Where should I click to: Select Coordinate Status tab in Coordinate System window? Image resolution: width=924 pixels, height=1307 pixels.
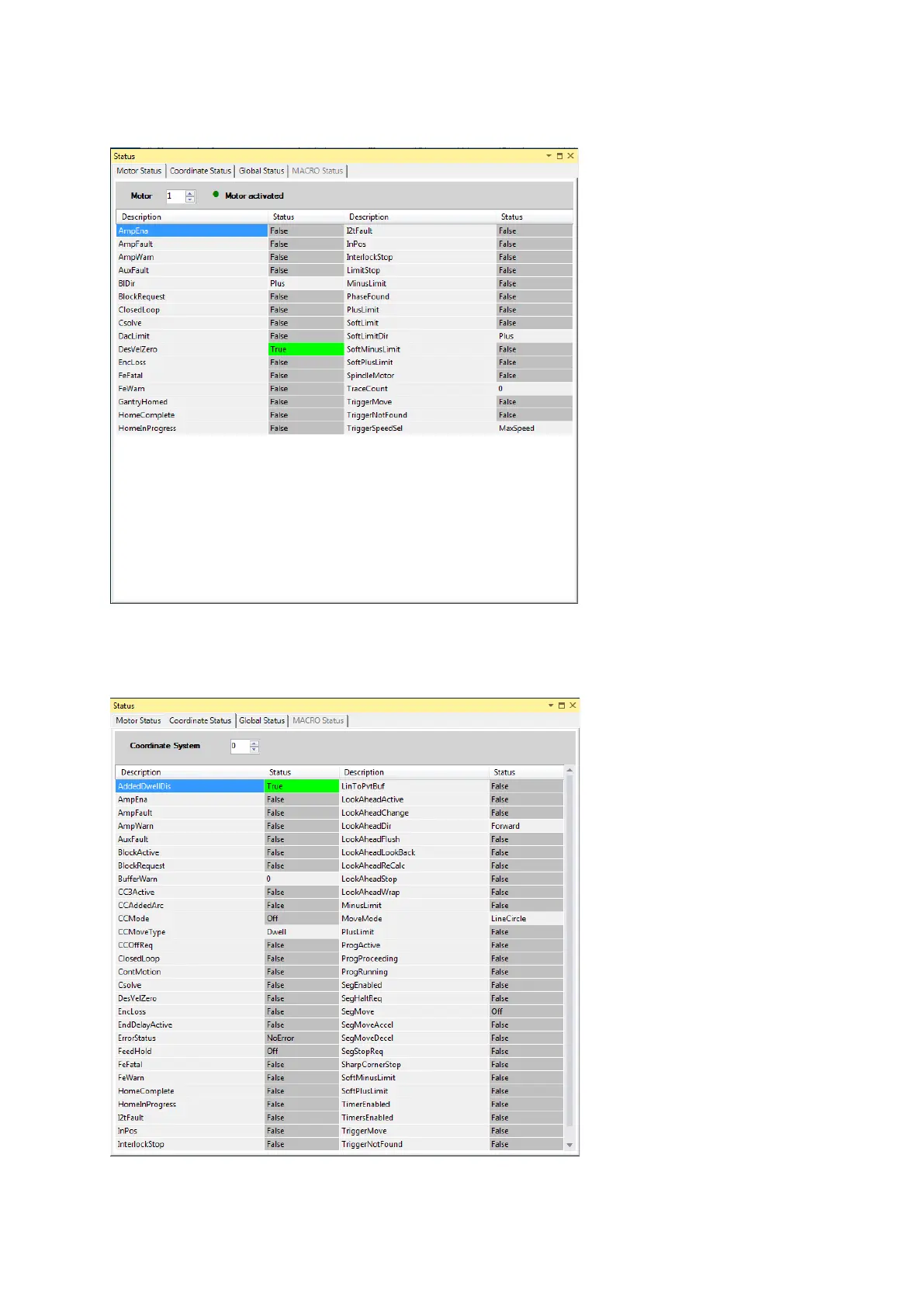tap(200, 721)
